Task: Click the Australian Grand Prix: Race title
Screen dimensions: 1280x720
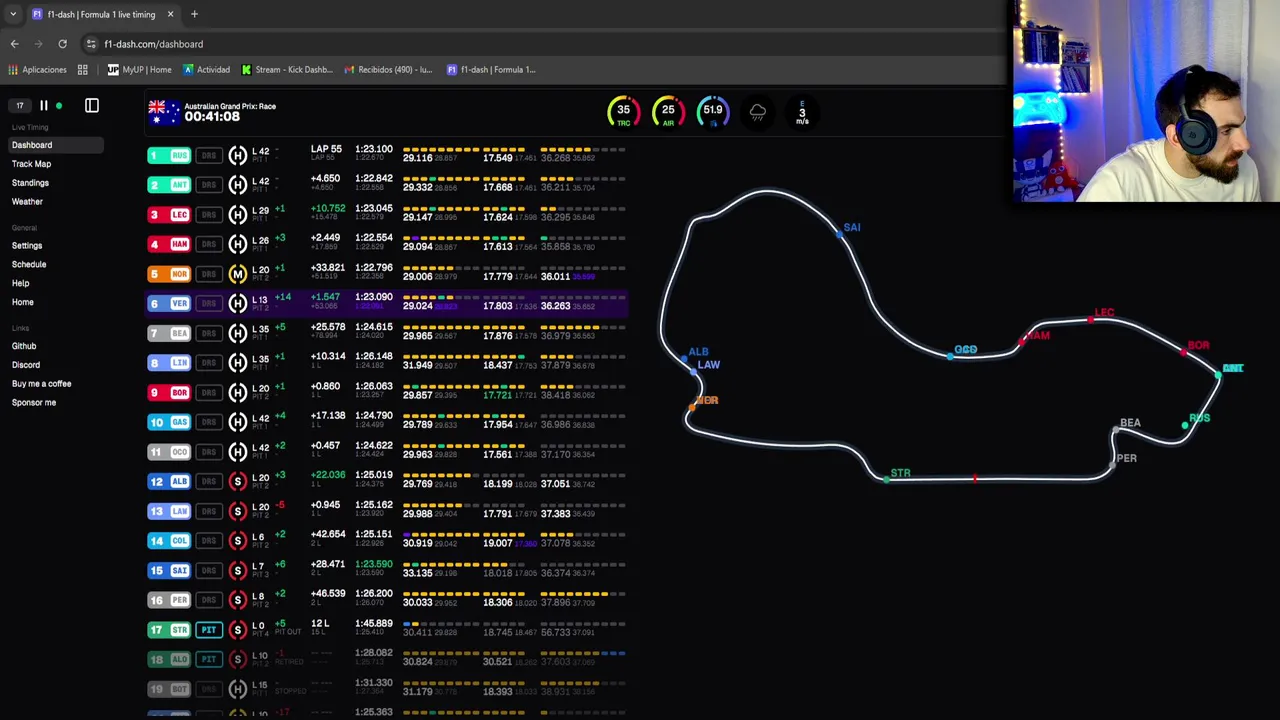Action: [x=230, y=106]
